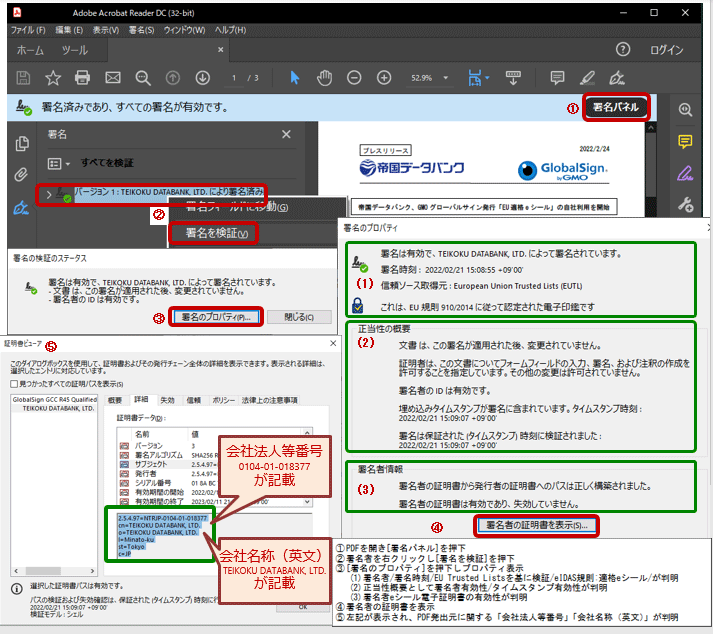
Task: Click scroll-down arrow of certificate data list
Action: click(307, 502)
